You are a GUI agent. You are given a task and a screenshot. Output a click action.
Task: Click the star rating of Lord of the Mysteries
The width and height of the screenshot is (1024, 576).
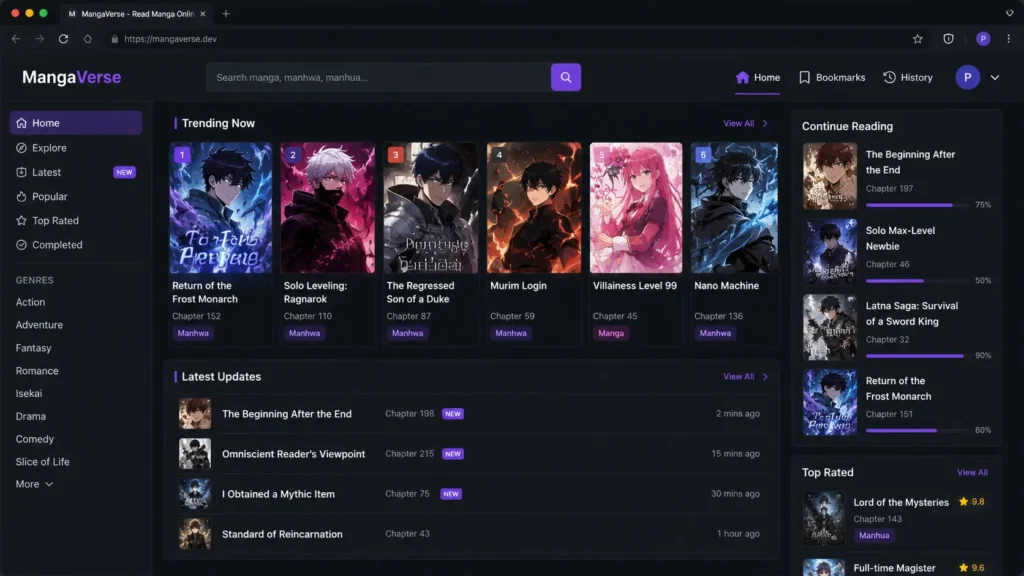(x=971, y=502)
